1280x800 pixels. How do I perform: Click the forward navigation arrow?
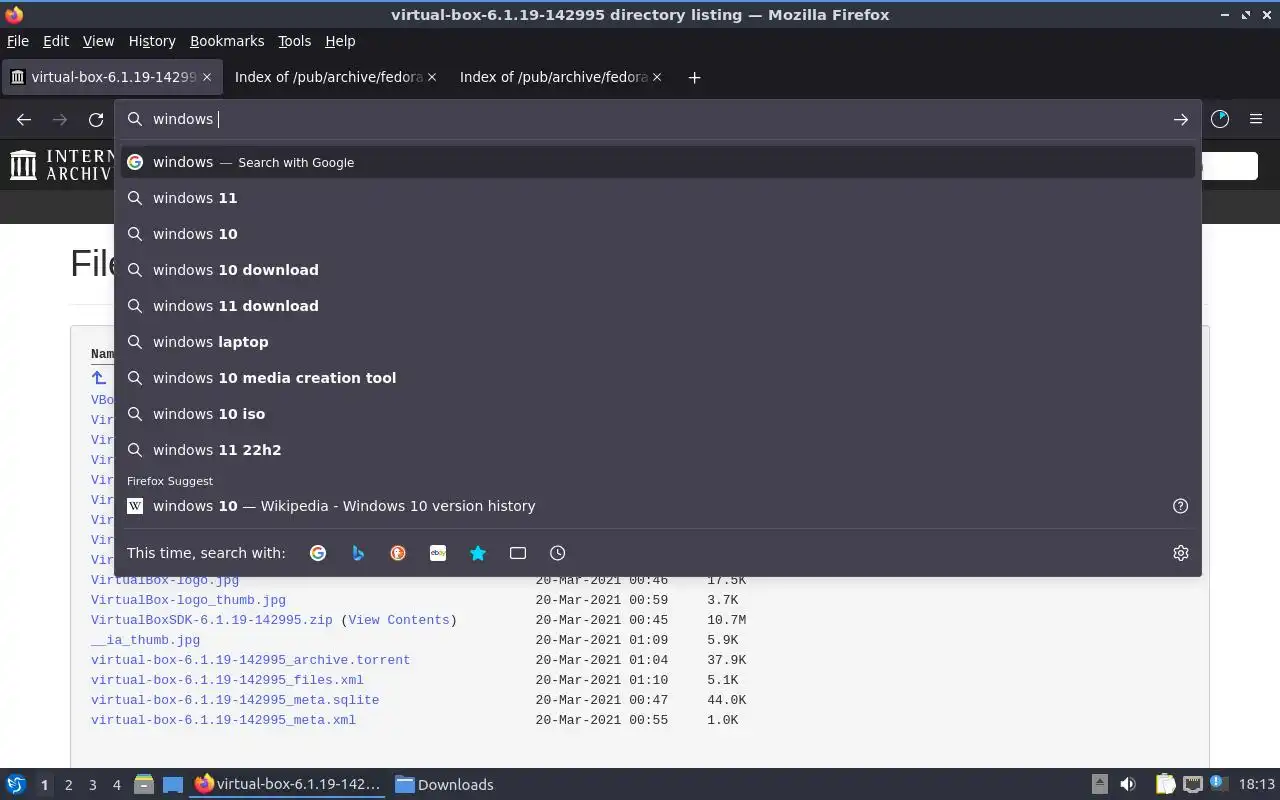click(60, 119)
